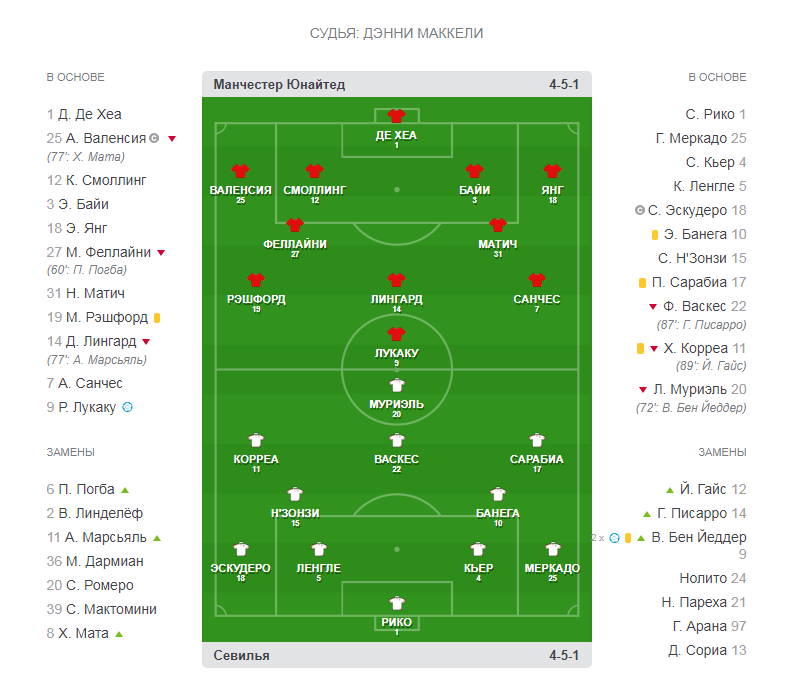The image size is (796, 677).
Task: Click Muriel's white jersey icon on the pitch
Action: [x=396, y=385]
